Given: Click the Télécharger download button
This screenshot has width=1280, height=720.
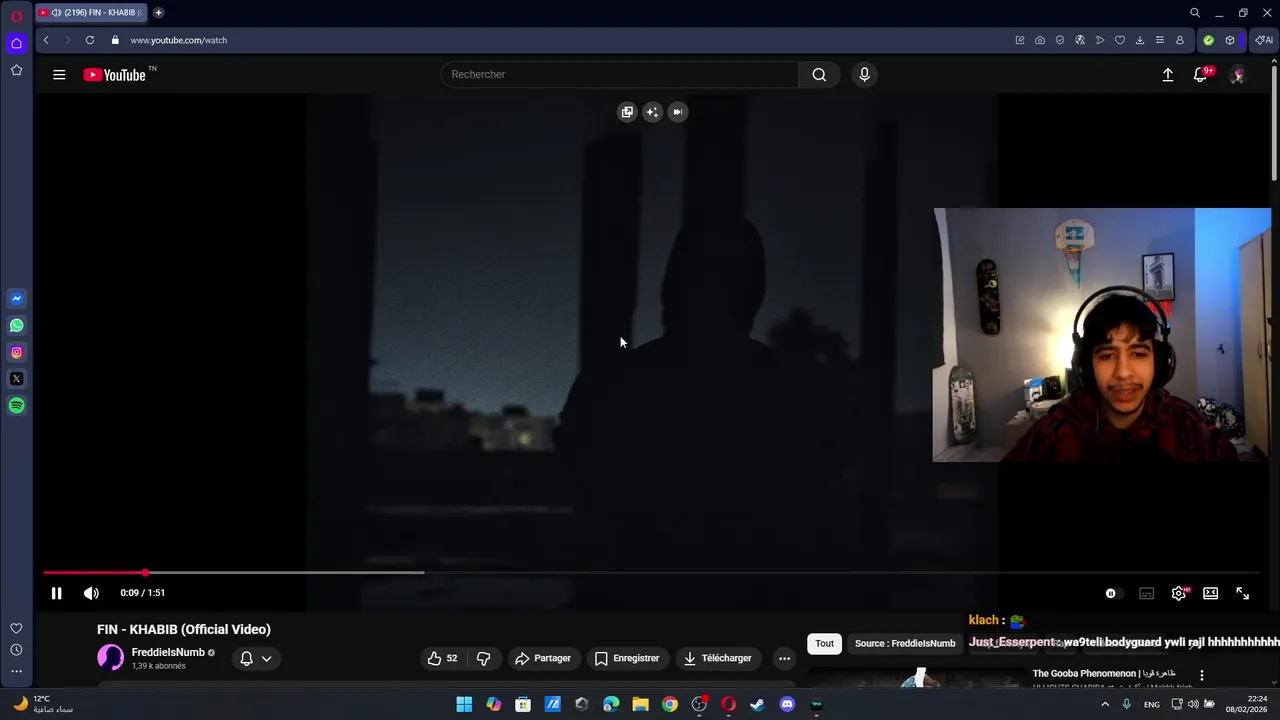Looking at the screenshot, I should coord(717,658).
